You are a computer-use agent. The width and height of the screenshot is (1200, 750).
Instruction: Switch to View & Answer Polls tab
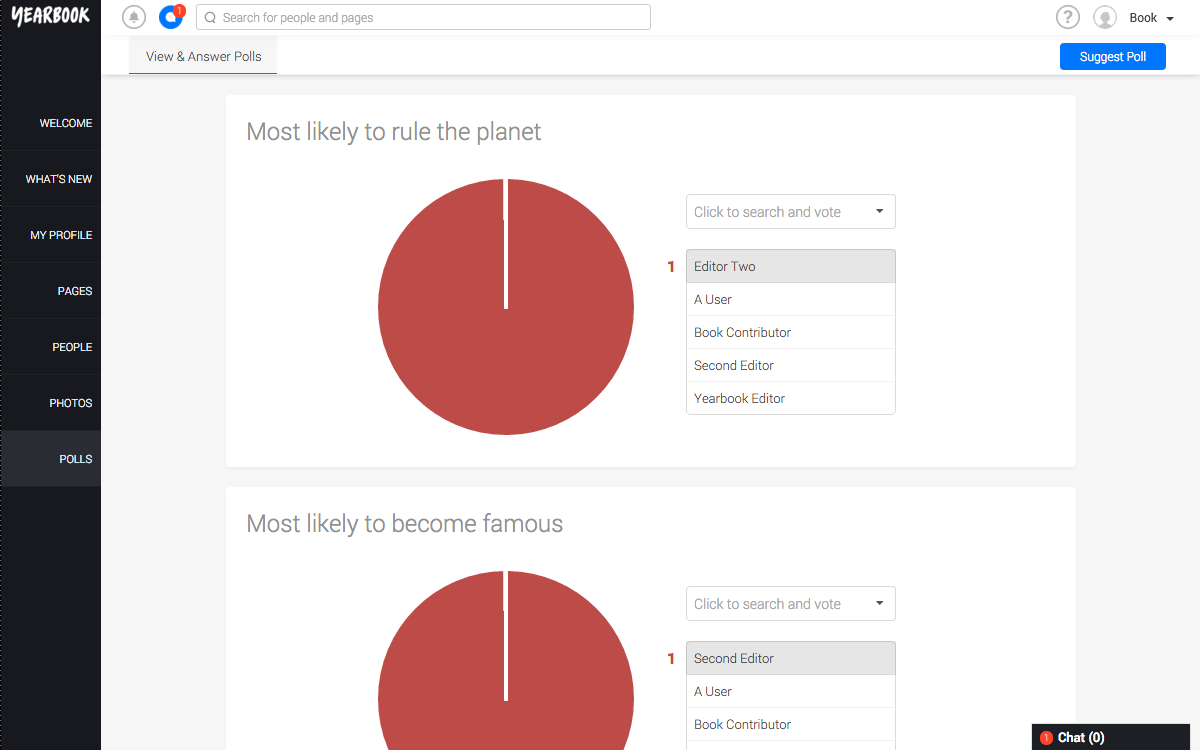203,56
